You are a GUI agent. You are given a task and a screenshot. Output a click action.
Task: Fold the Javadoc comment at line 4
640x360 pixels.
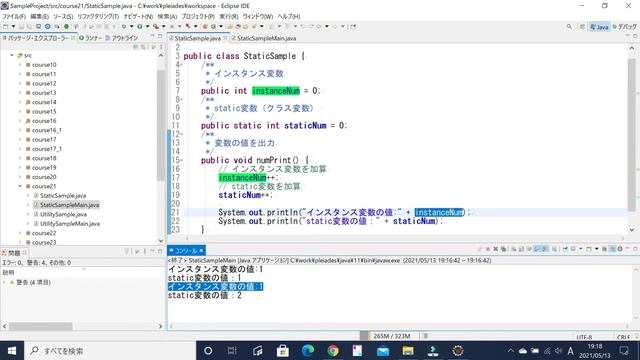pyautogui.click(x=182, y=64)
